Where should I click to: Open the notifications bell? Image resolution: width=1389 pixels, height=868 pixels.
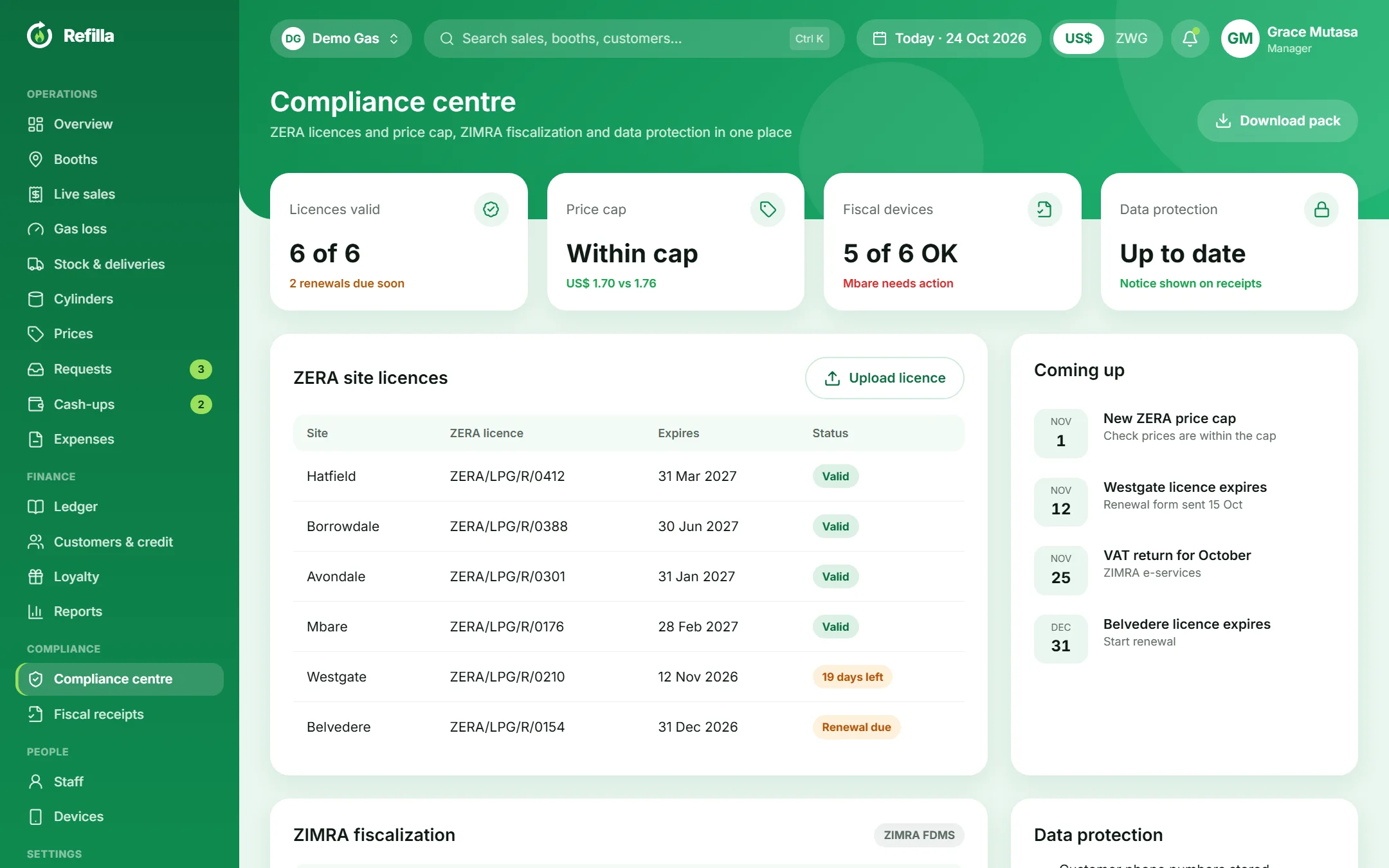tap(1190, 39)
